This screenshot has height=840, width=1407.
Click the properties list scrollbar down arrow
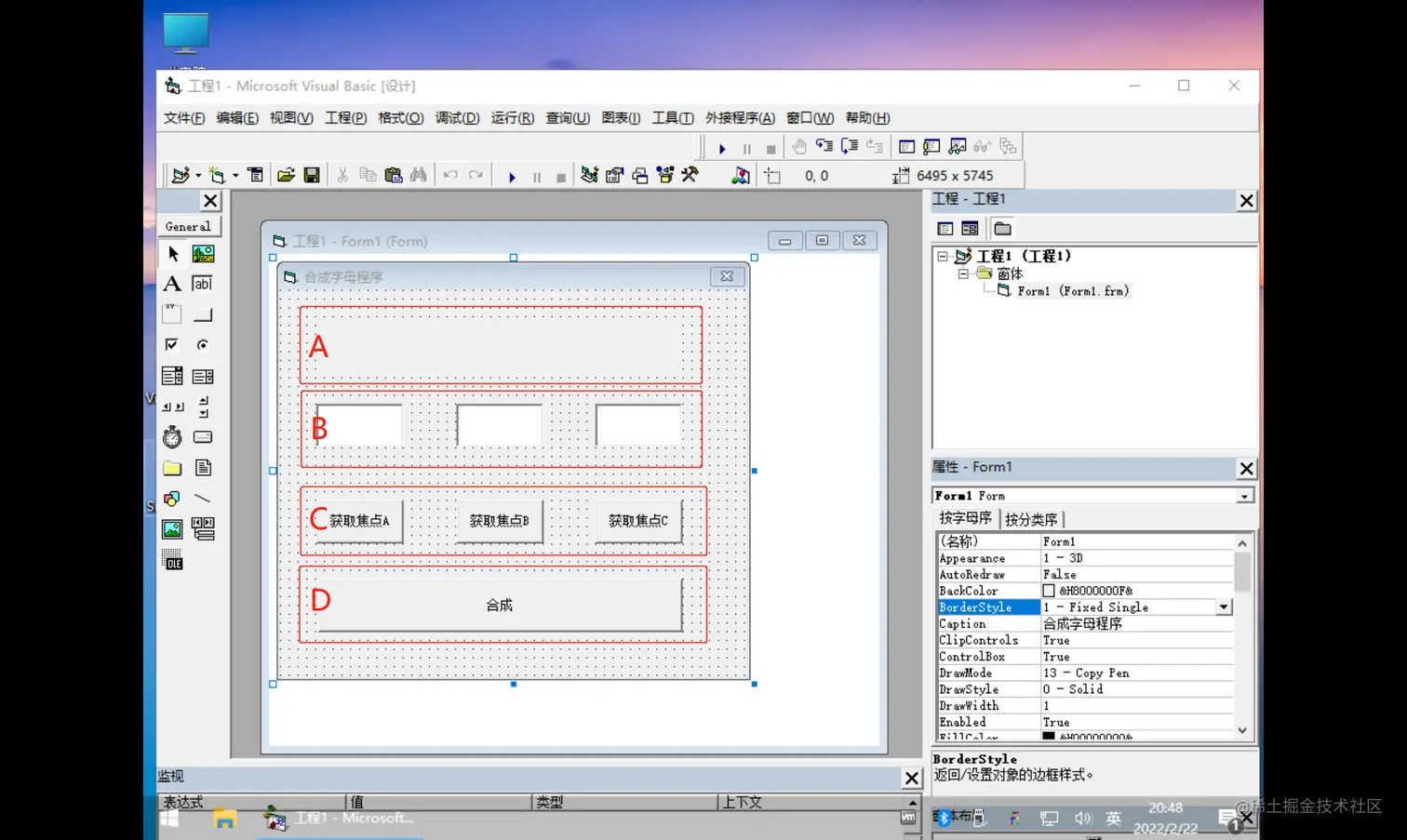coord(1242,730)
